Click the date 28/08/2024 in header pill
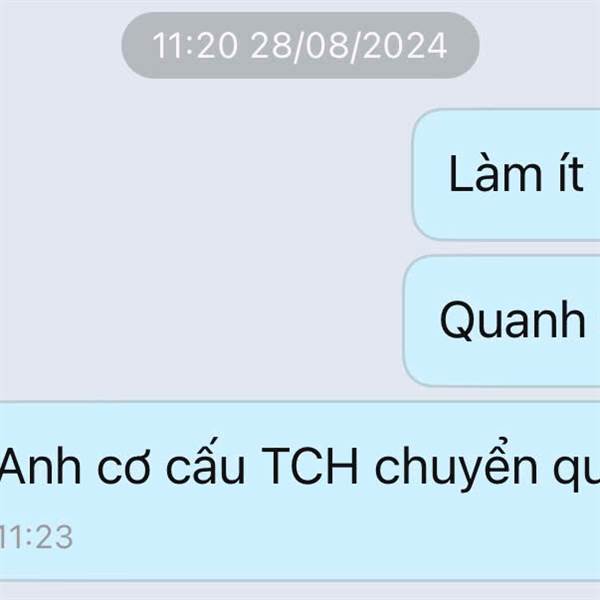Viewport: 600px width, 600px height. 349,46
